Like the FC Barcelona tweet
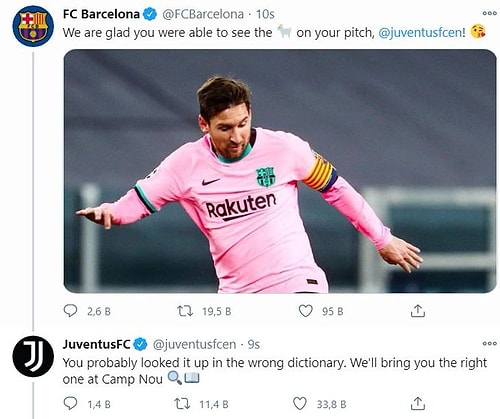This screenshot has height=419, width=500. [x=305, y=311]
